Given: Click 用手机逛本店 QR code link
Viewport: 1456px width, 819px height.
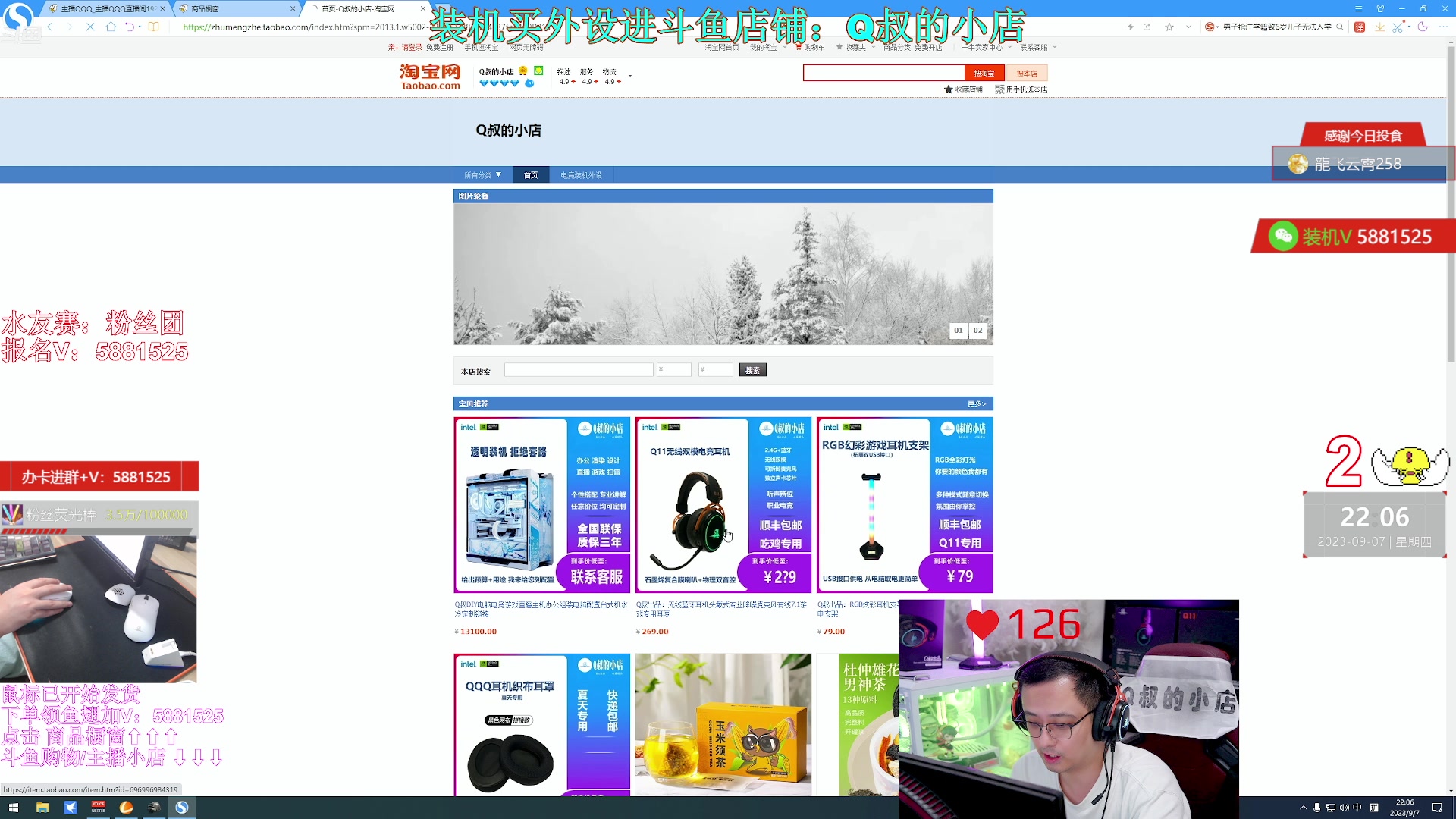Looking at the screenshot, I should click(1021, 89).
